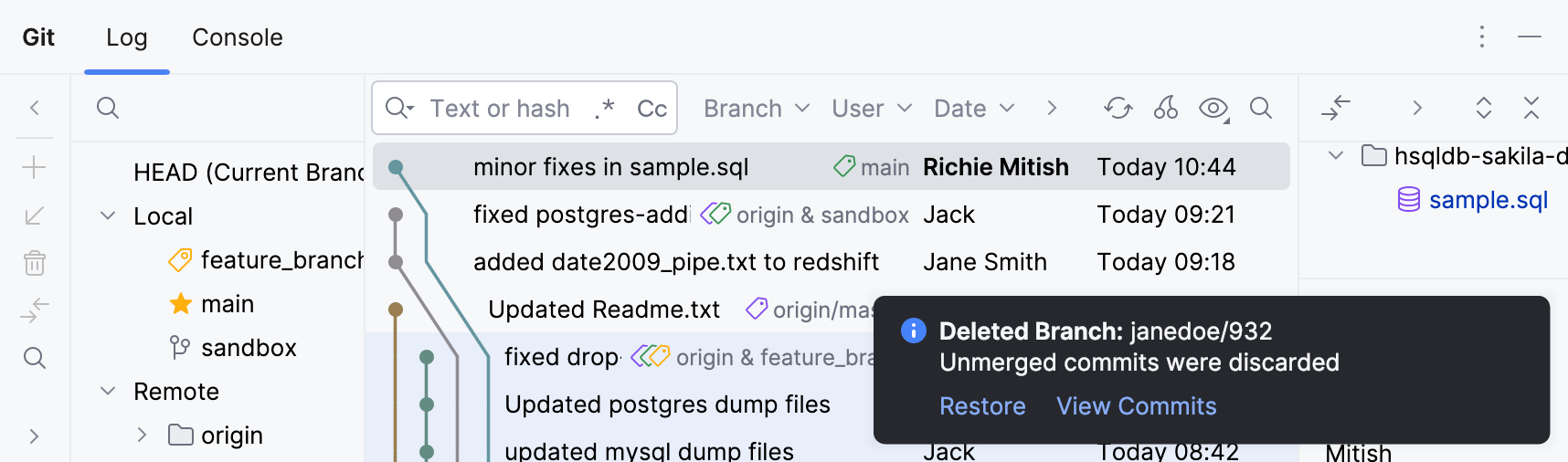This screenshot has width=1568, height=462.
Task: Switch to the Console tab
Action: pos(238,37)
